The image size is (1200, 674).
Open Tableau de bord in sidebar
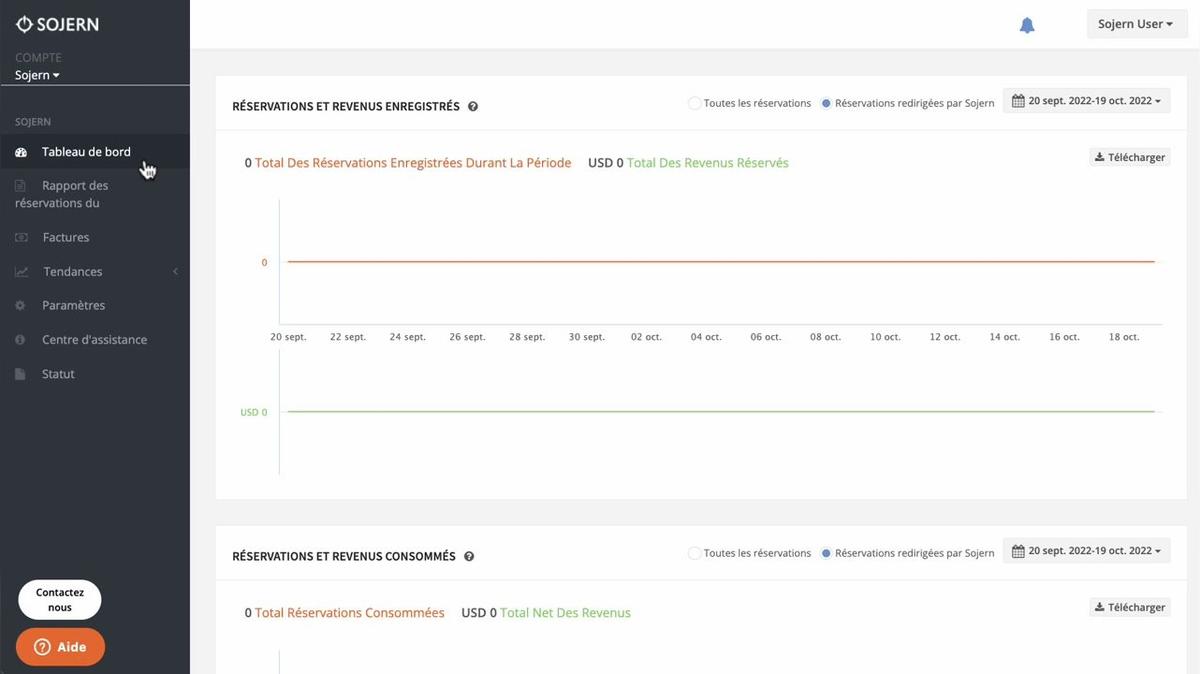click(86, 152)
